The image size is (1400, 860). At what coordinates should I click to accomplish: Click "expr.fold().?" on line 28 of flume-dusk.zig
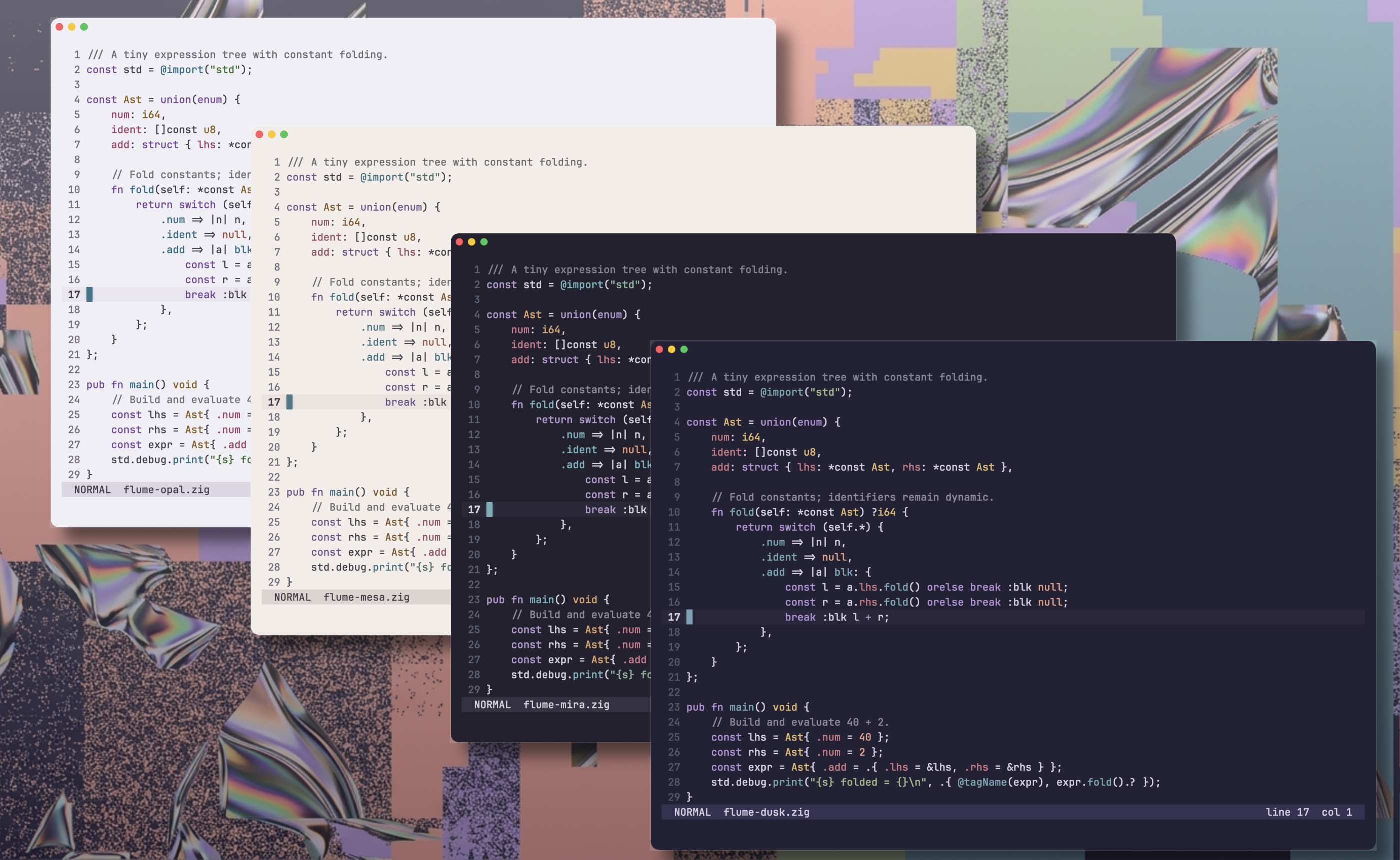[x=1096, y=782]
